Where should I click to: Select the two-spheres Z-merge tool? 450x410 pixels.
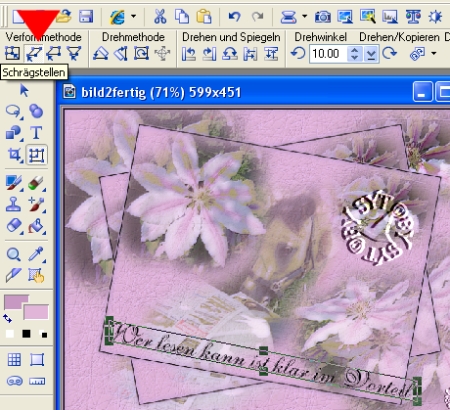[x=36, y=111]
